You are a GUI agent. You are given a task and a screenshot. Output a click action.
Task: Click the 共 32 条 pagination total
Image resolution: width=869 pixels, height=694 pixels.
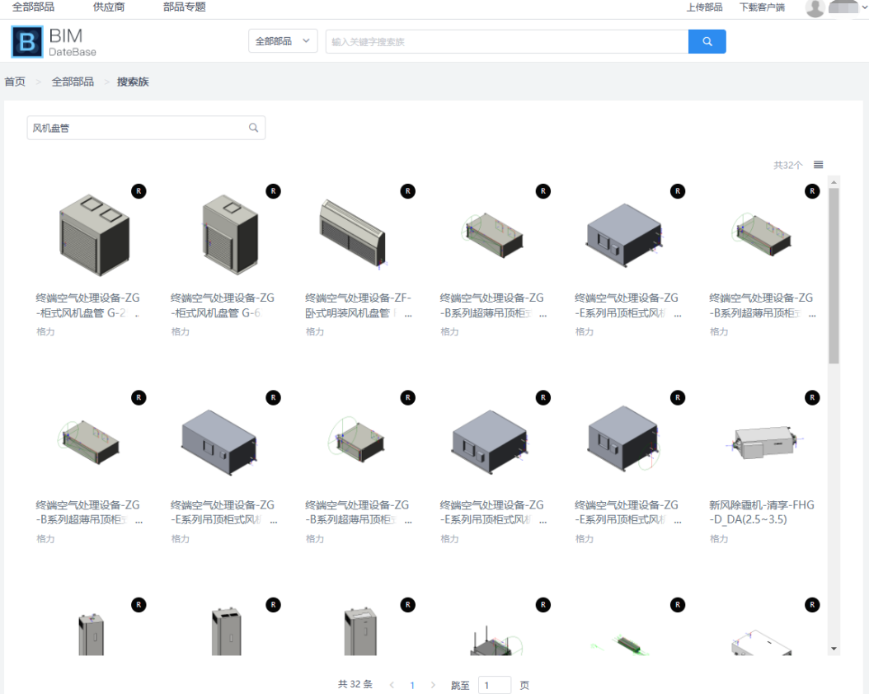(x=355, y=685)
